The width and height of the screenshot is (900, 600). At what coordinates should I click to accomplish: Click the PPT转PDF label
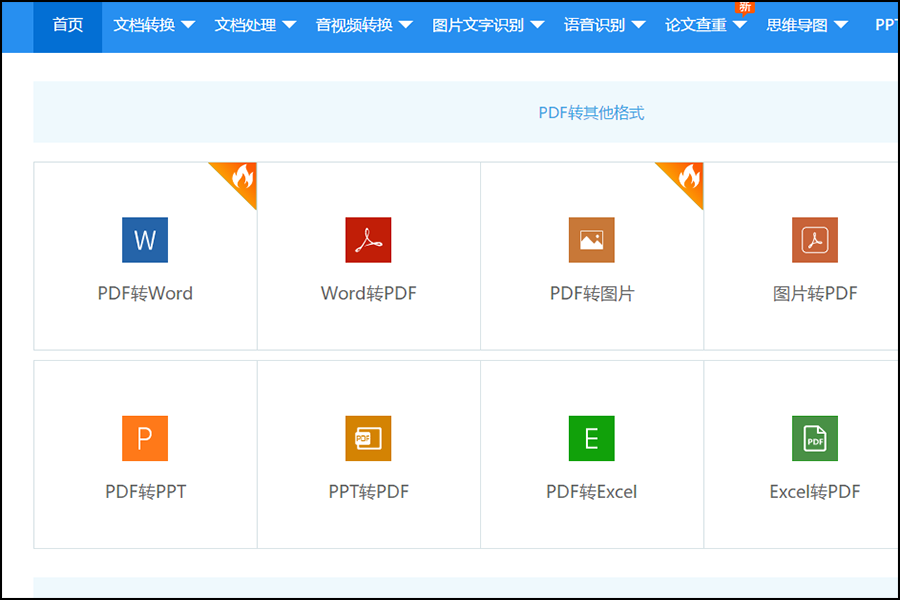[x=368, y=492]
